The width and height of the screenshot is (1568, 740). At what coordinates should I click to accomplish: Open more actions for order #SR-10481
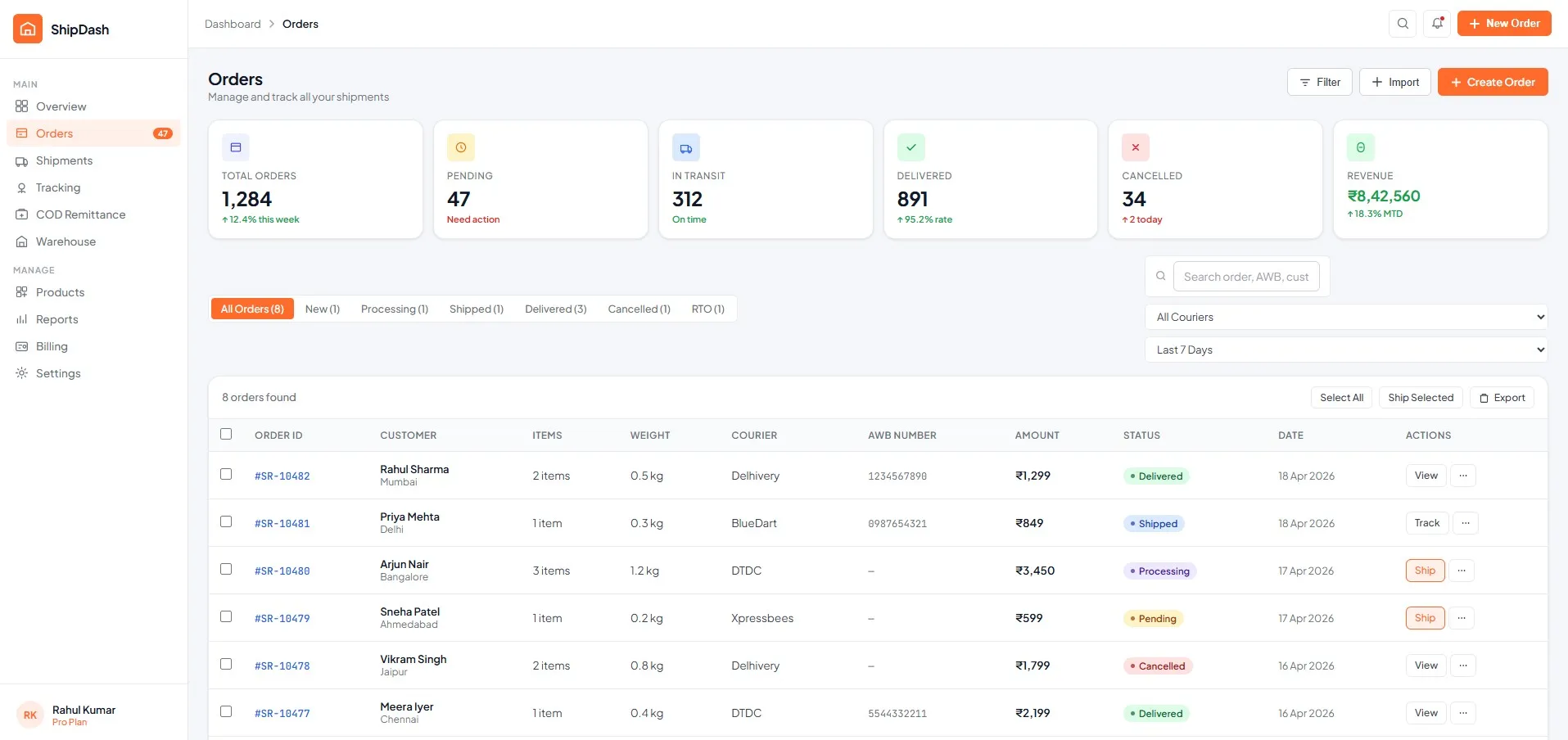1466,523
